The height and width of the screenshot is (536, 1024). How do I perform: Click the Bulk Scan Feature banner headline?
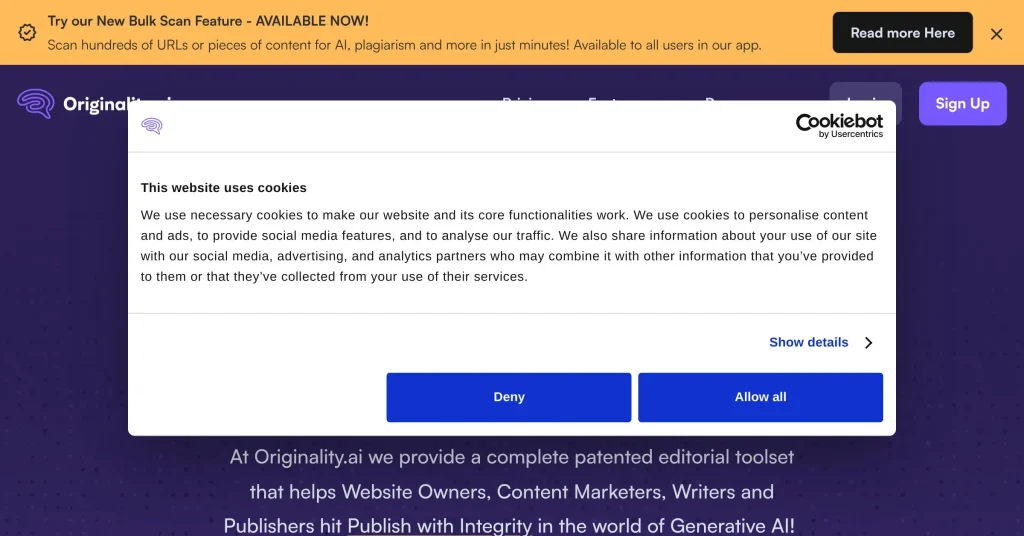[x=208, y=21]
